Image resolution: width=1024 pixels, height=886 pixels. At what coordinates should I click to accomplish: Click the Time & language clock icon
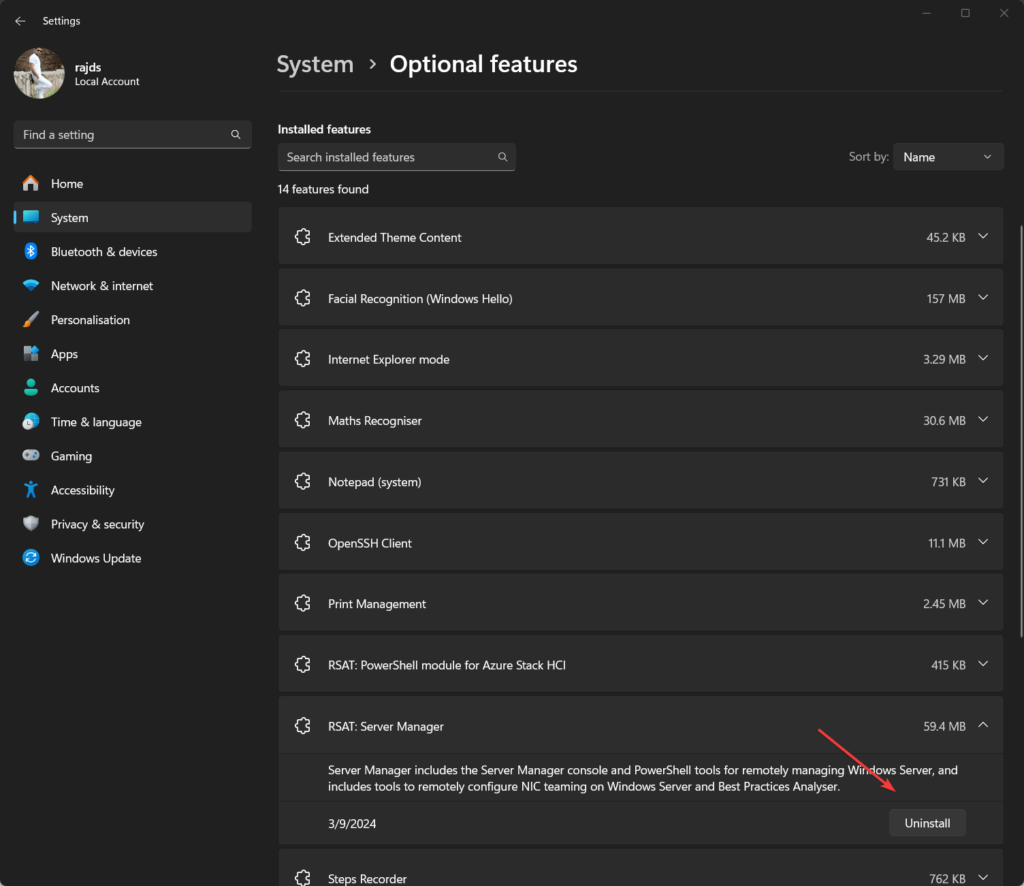[x=31, y=422]
